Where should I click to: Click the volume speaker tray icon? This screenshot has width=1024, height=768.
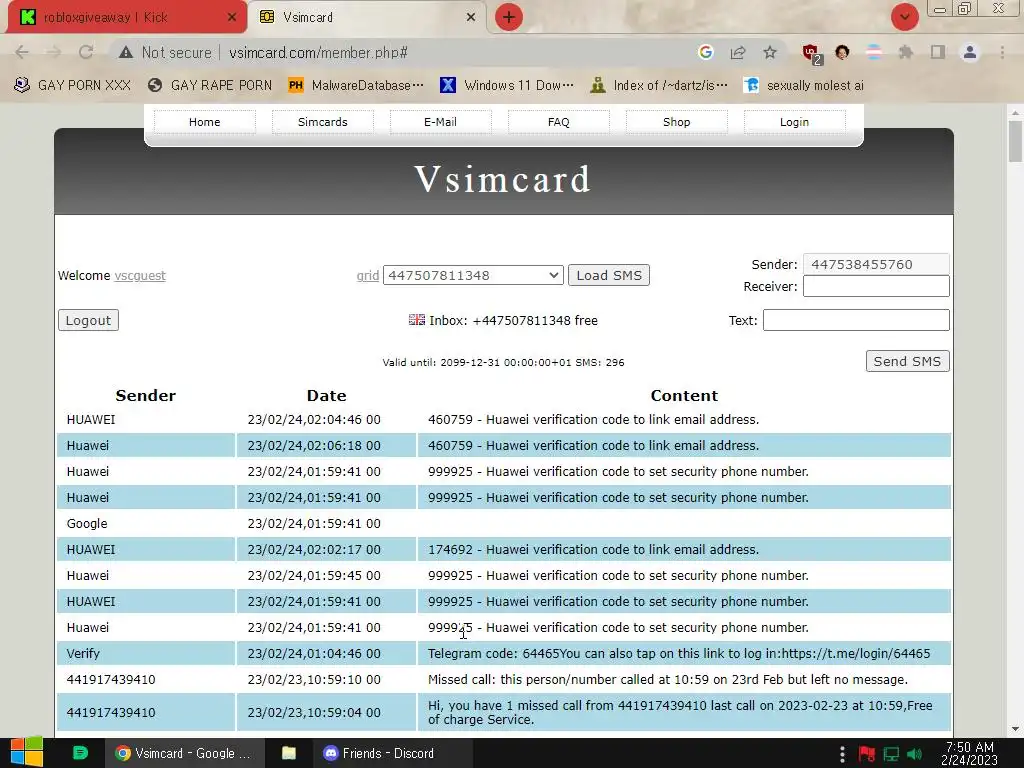click(x=915, y=754)
